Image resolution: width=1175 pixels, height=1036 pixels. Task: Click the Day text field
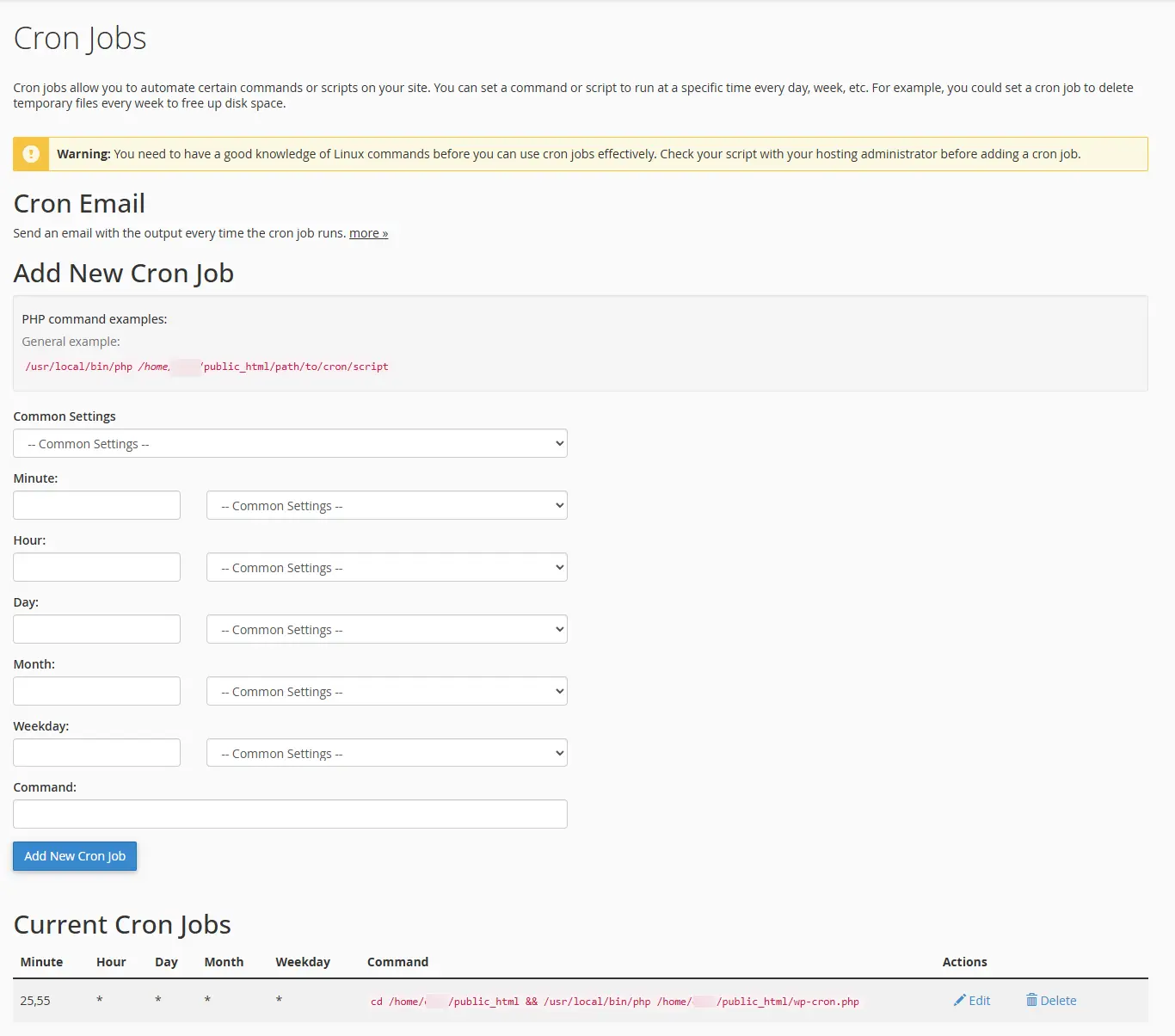coord(96,630)
